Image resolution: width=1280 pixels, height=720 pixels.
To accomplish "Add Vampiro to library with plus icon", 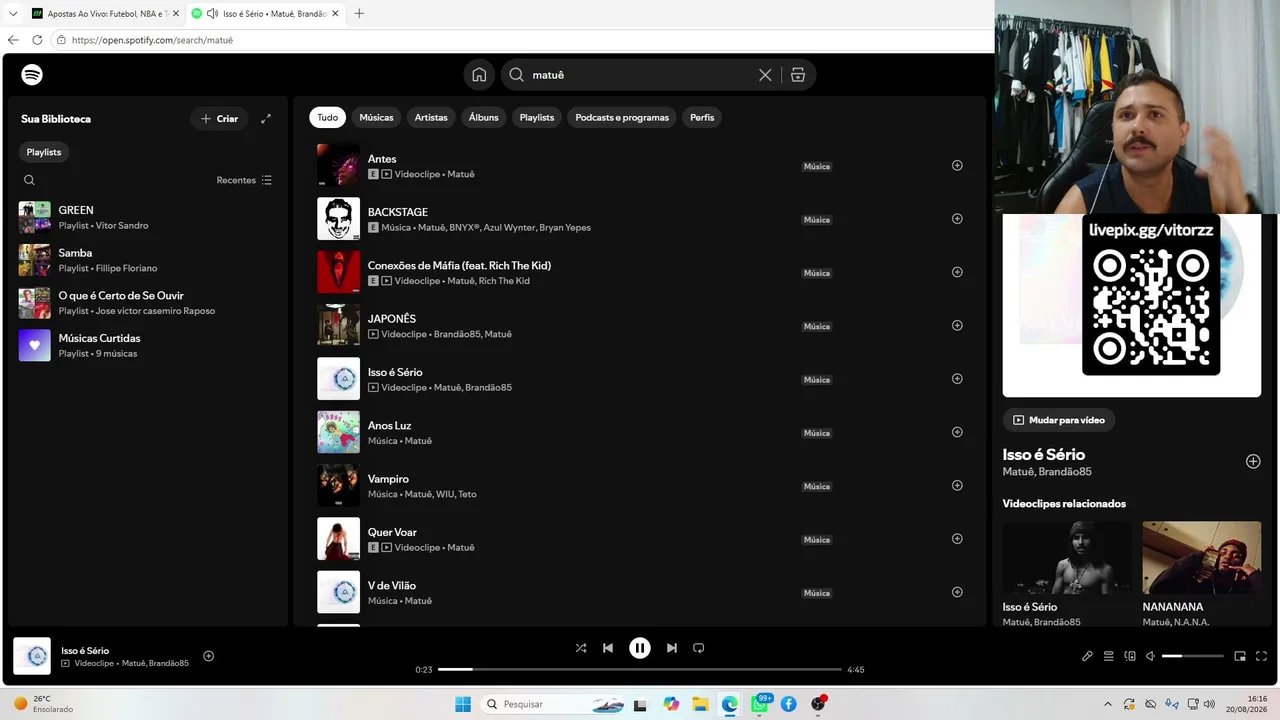I will point(957,486).
